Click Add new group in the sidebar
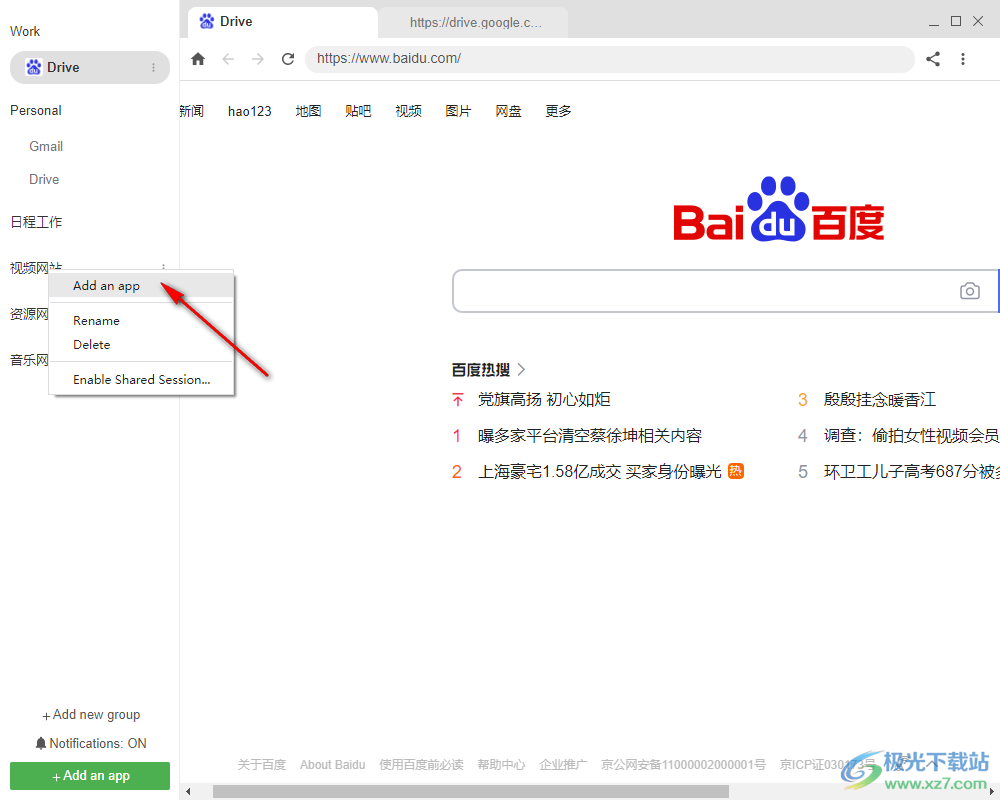This screenshot has height=800, width=1000. [91, 715]
